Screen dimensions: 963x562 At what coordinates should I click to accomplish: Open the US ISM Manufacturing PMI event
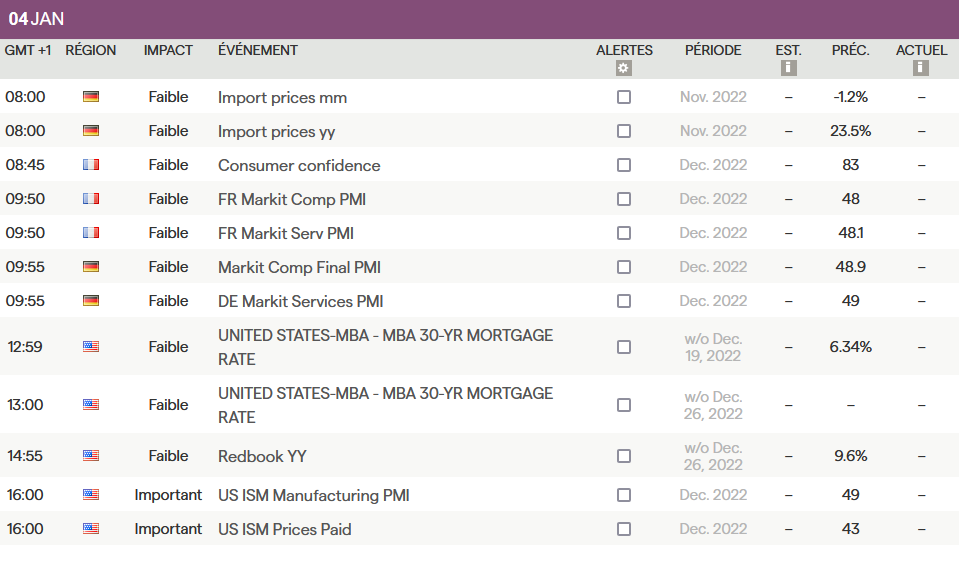point(313,495)
